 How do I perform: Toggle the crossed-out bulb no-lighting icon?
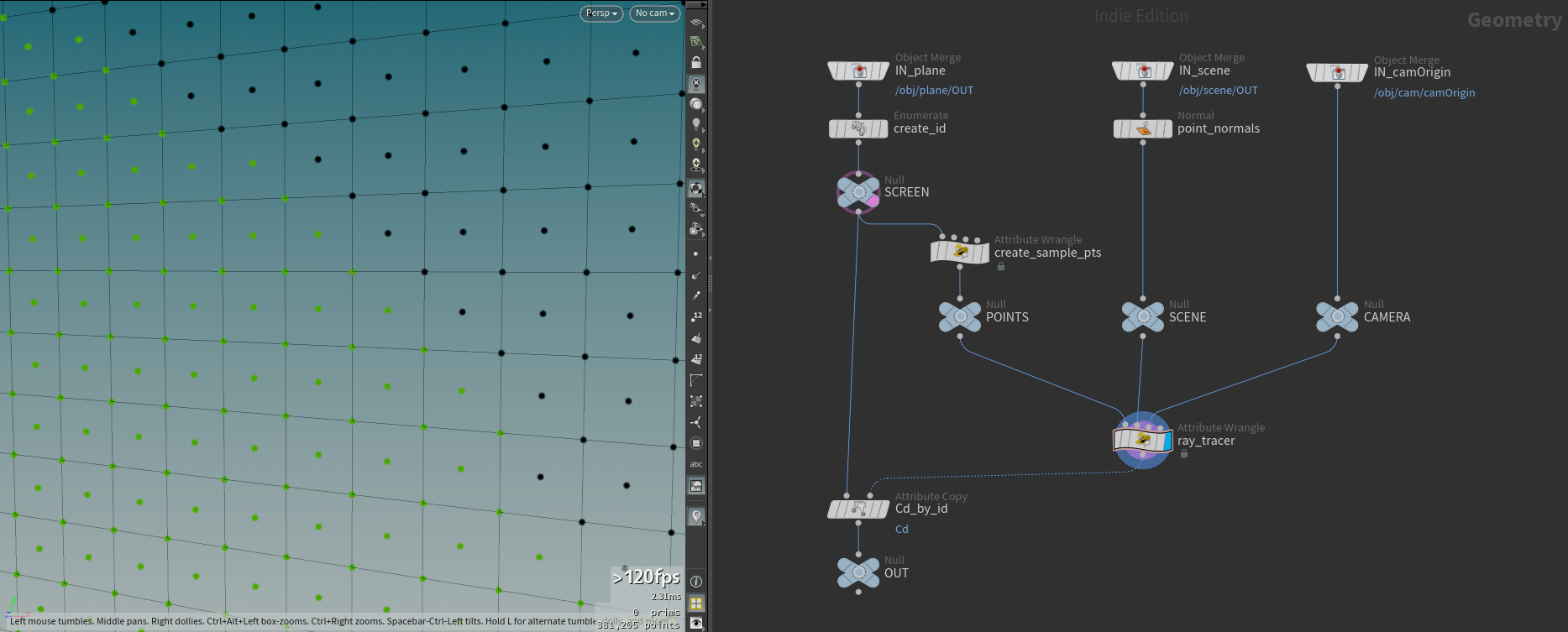click(x=696, y=84)
